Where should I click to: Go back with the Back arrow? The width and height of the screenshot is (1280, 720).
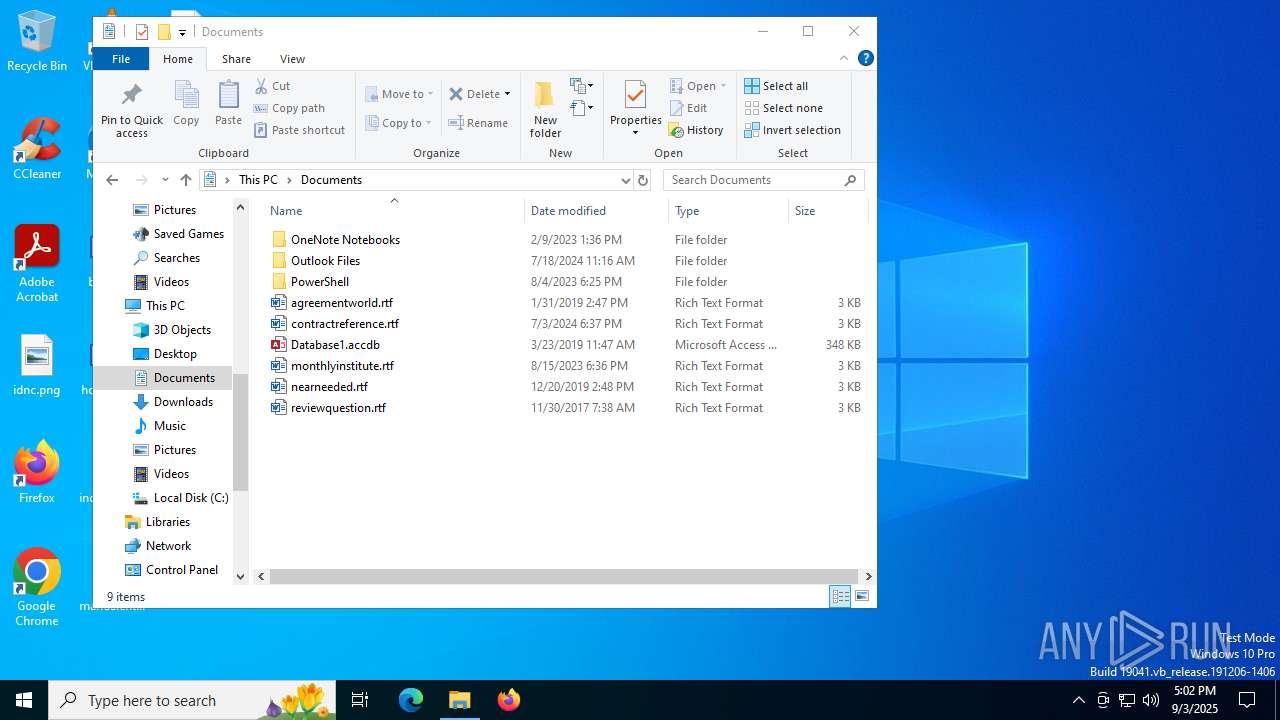112,180
